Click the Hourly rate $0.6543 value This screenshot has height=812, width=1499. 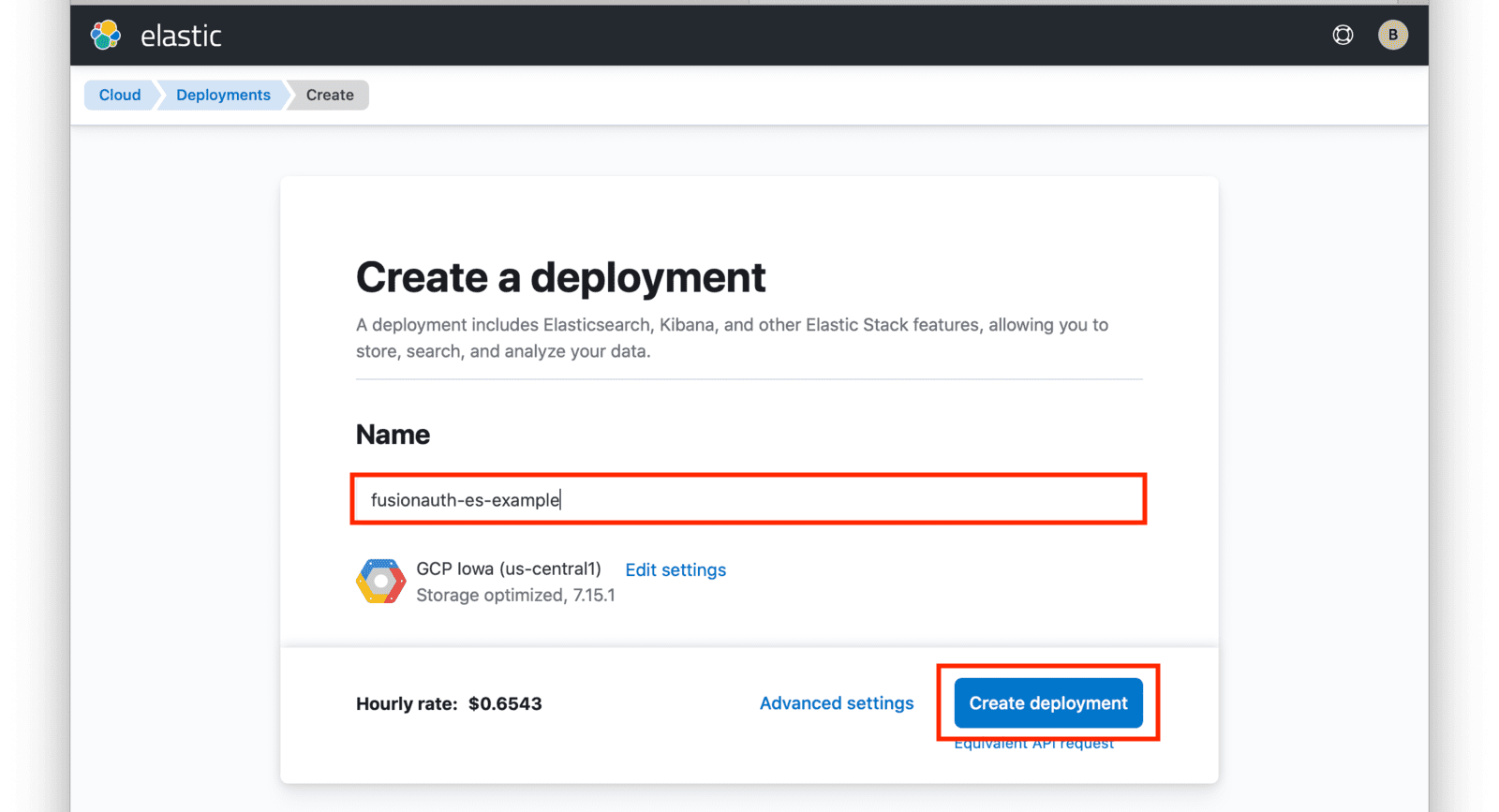pos(505,703)
